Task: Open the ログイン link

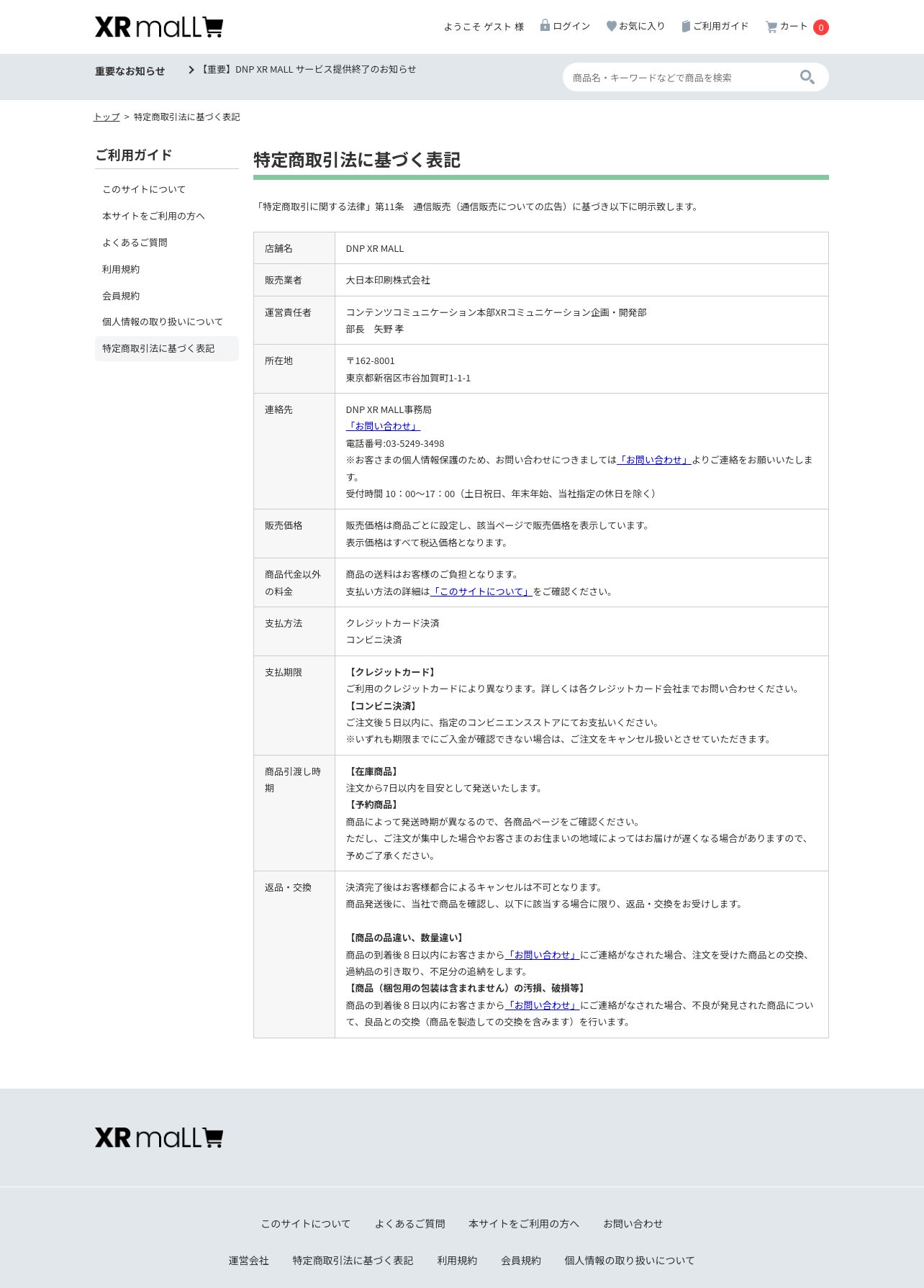Action: (571, 26)
